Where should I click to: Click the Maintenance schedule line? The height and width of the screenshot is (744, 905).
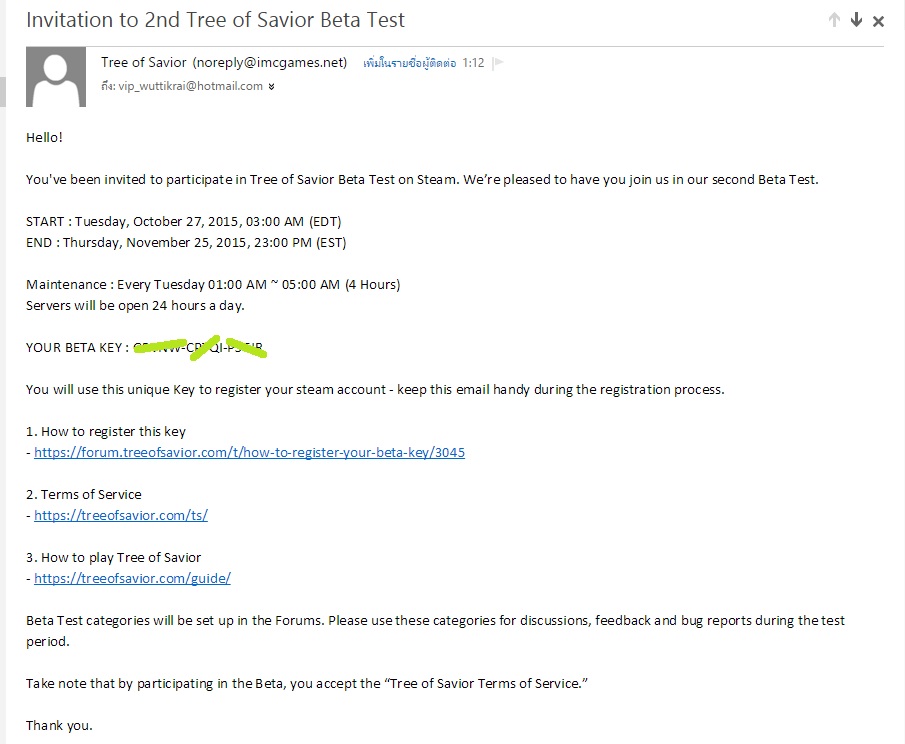coord(213,284)
